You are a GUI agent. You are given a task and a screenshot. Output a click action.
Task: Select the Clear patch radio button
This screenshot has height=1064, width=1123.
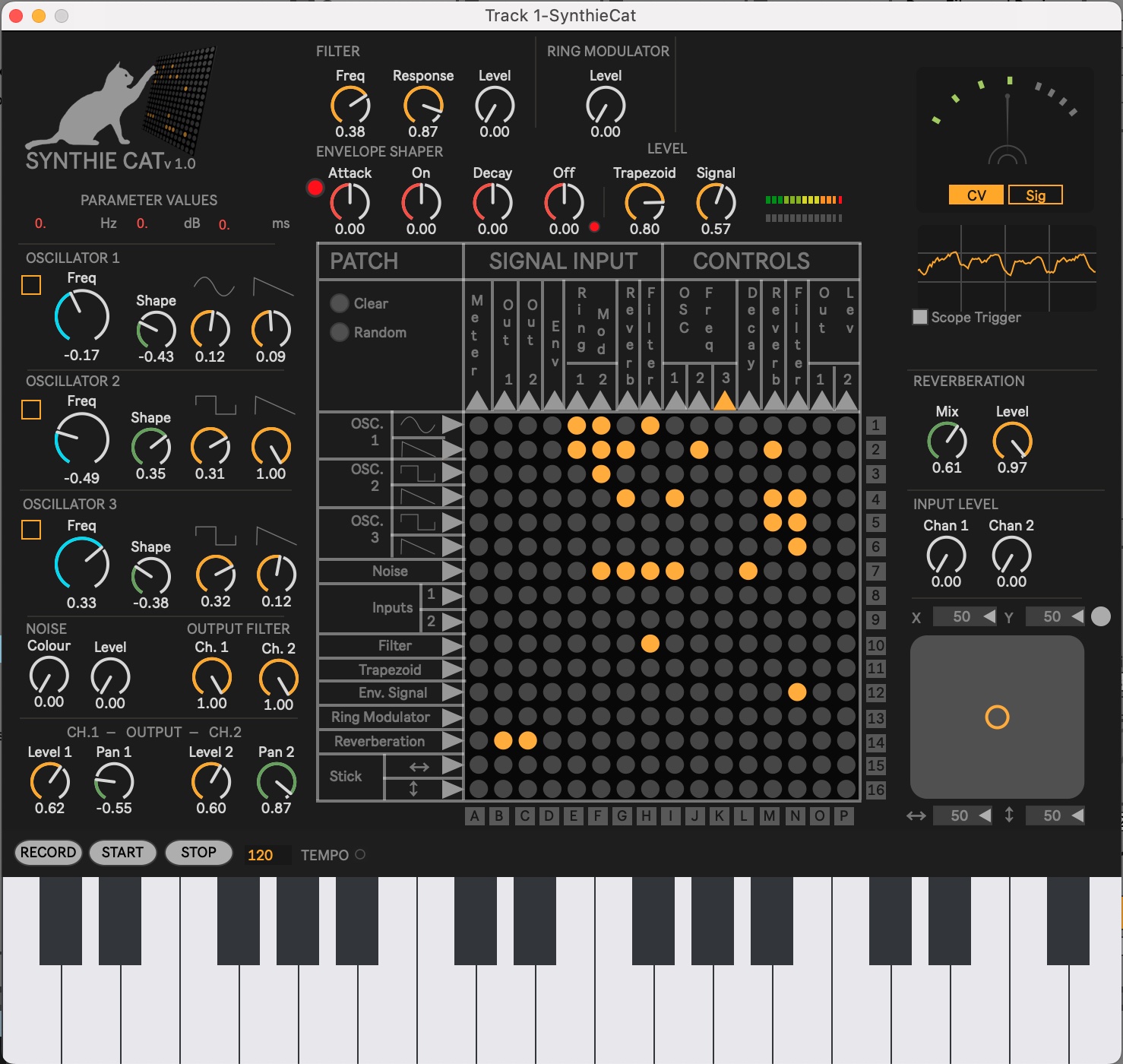(340, 303)
